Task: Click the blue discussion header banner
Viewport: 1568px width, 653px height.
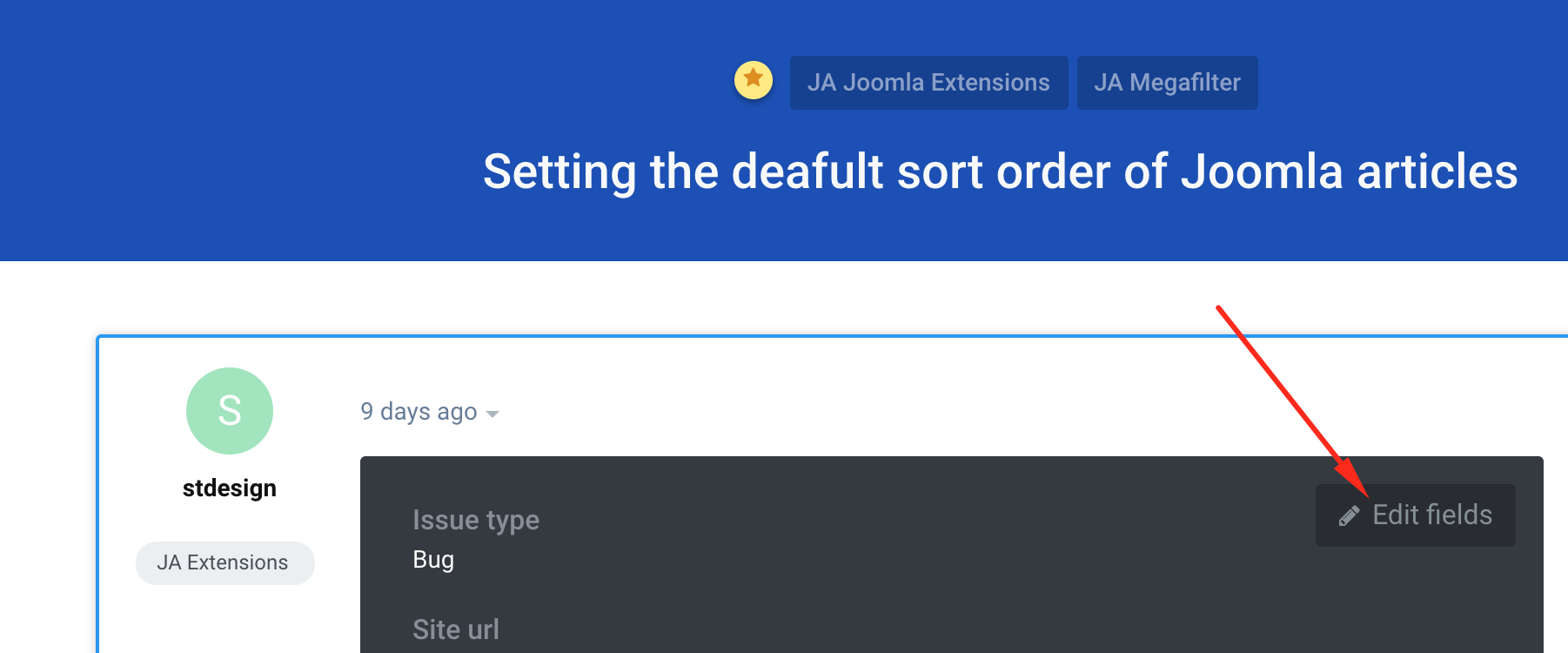Action: (x=261, y=131)
